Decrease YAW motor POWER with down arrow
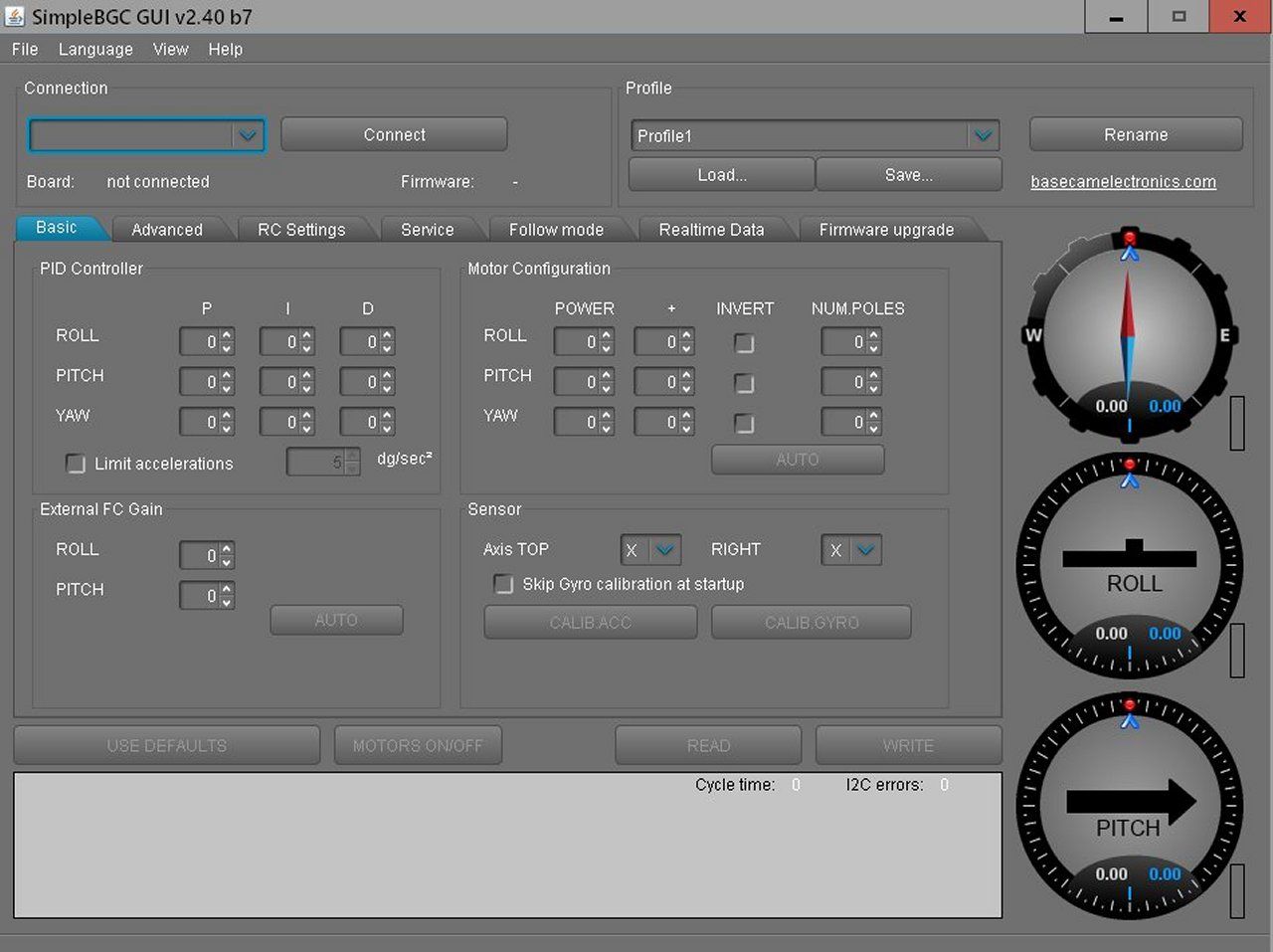Image resolution: width=1273 pixels, height=952 pixels. click(x=607, y=429)
